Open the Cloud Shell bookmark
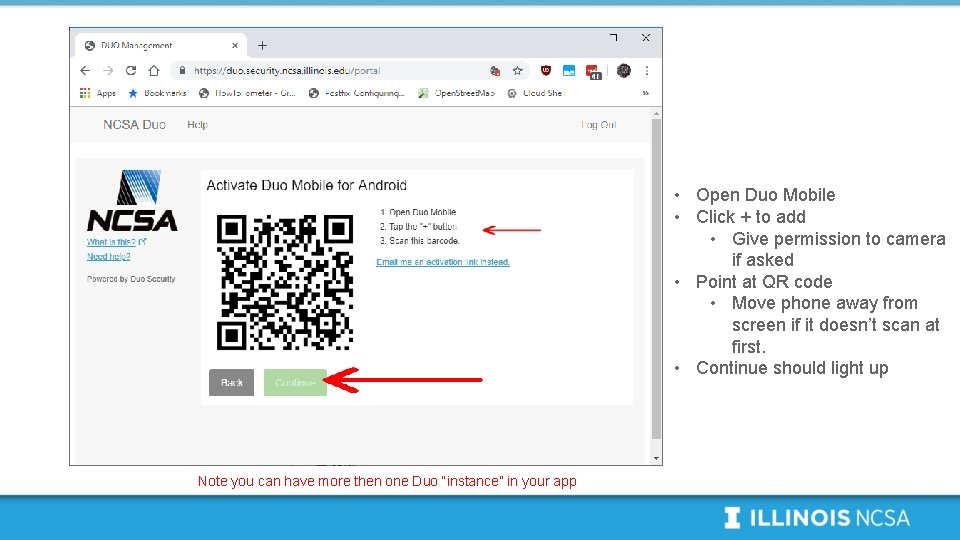The height and width of the screenshot is (540, 960). coord(536,93)
